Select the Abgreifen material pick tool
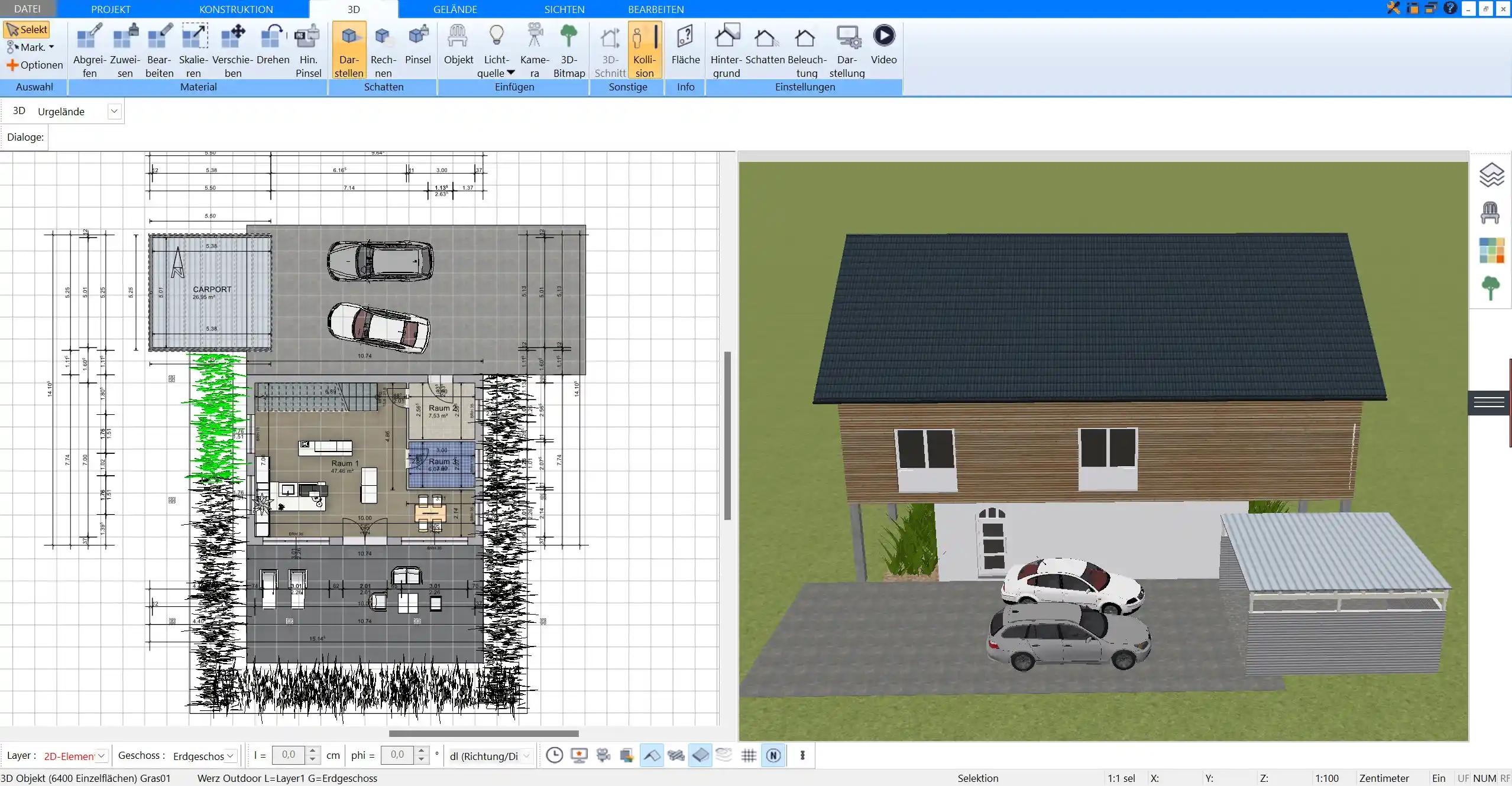This screenshot has width=1512, height=786. click(89, 50)
